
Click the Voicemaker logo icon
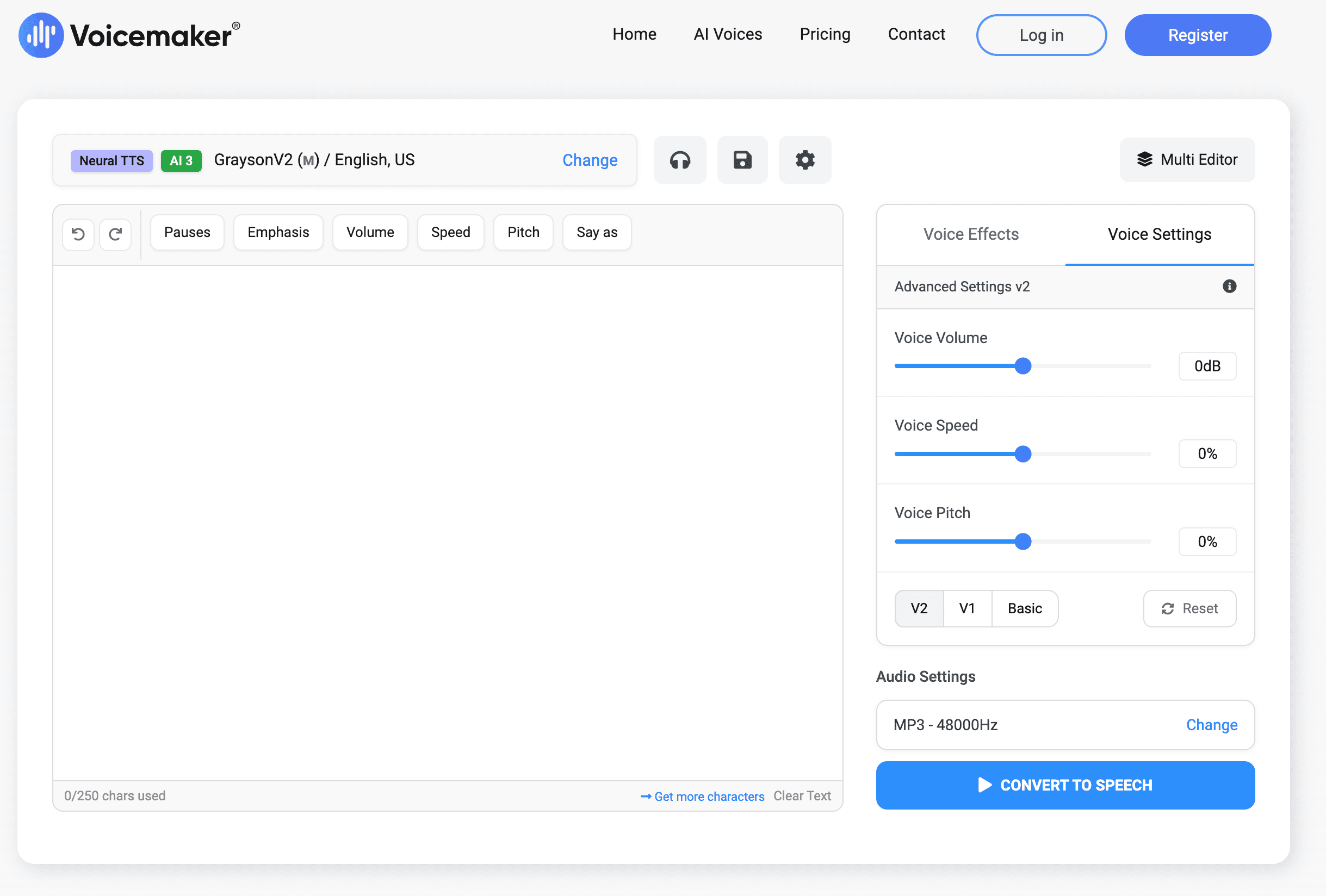pyautogui.click(x=41, y=35)
